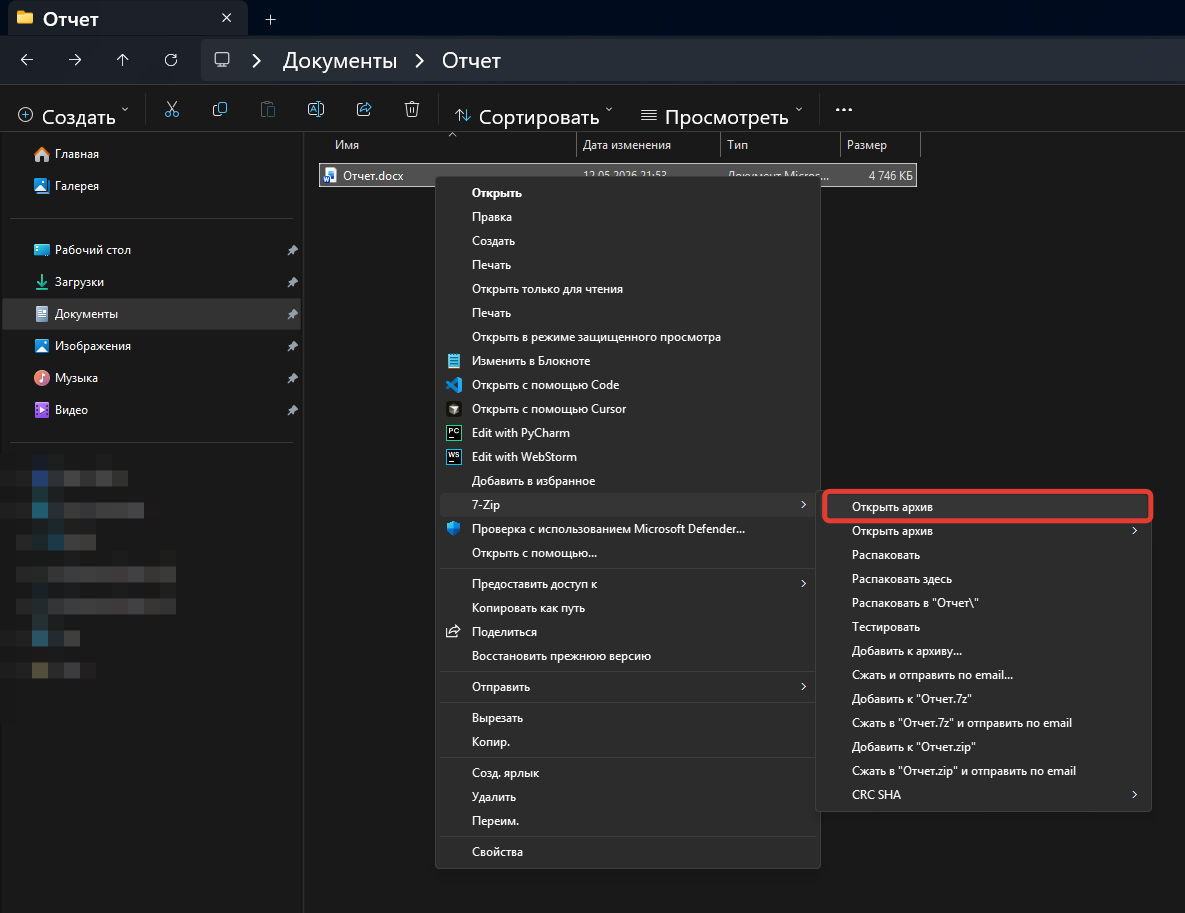Sort by Дата изменения column header
Screen dimensions: 1185x913
point(648,145)
